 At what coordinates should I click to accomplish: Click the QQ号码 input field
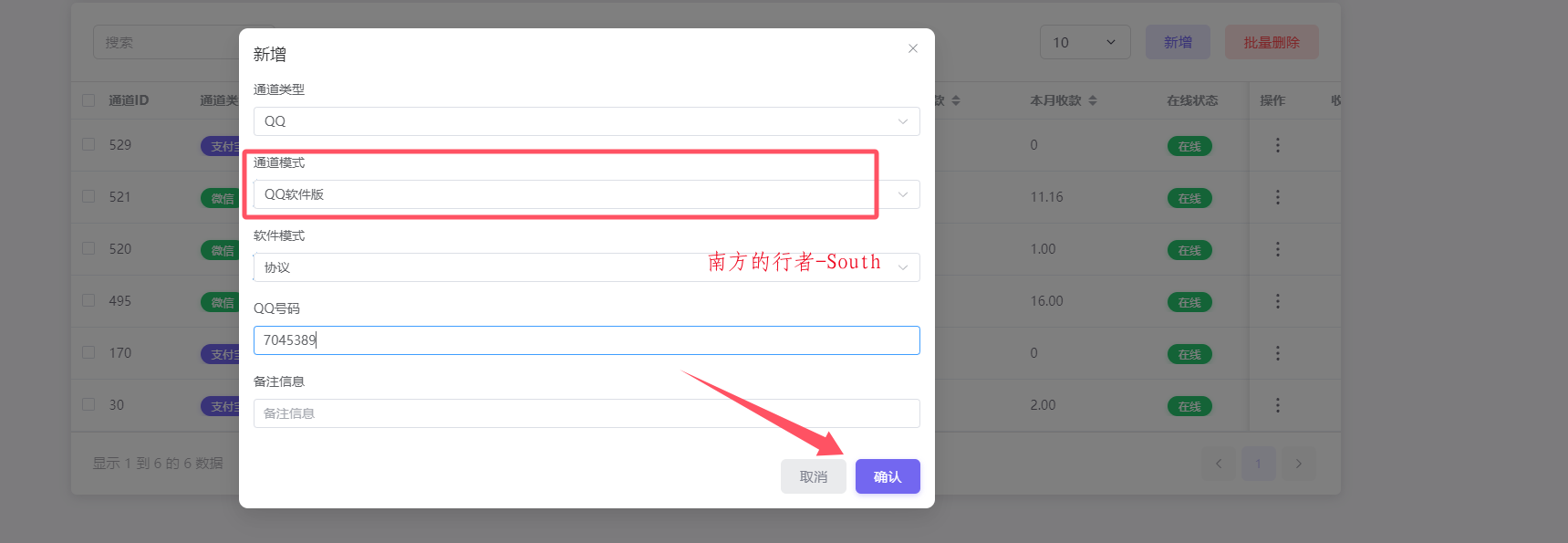pyautogui.click(x=587, y=340)
